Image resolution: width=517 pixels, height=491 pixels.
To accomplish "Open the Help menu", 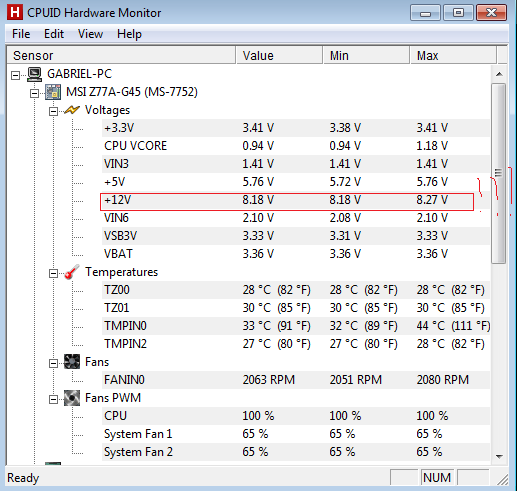I will [x=129, y=34].
